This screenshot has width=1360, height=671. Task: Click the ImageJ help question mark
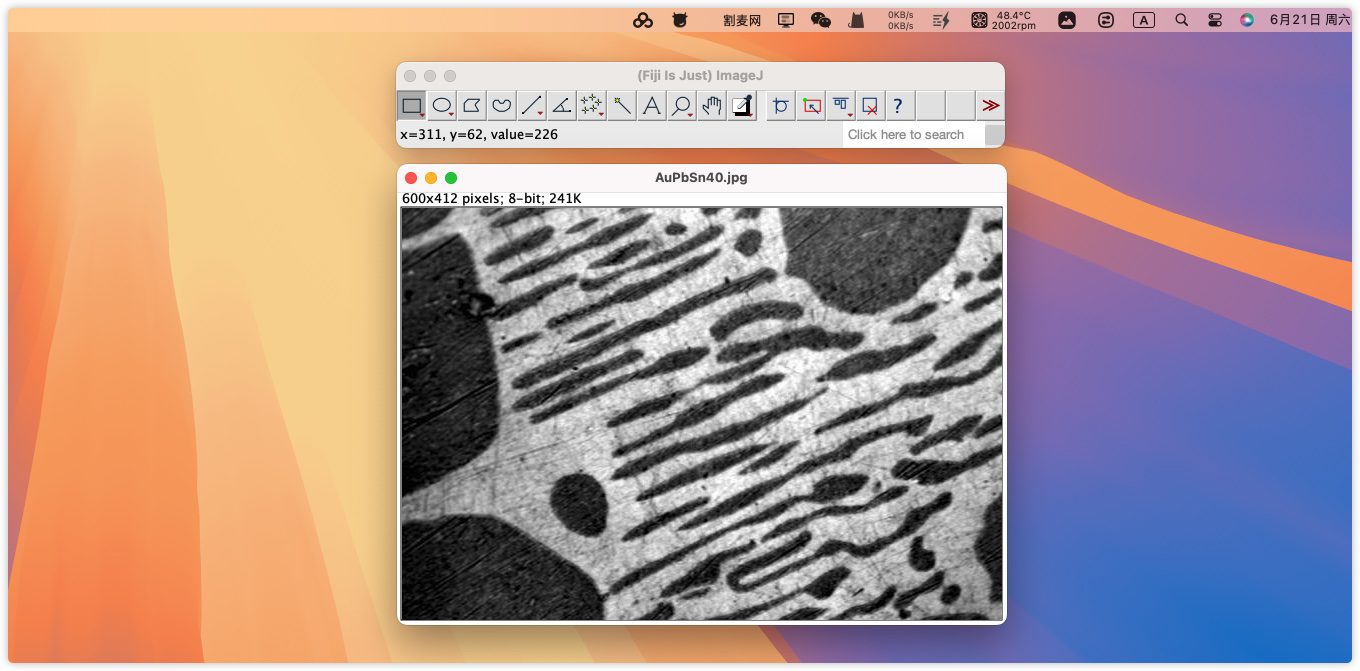point(898,105)
